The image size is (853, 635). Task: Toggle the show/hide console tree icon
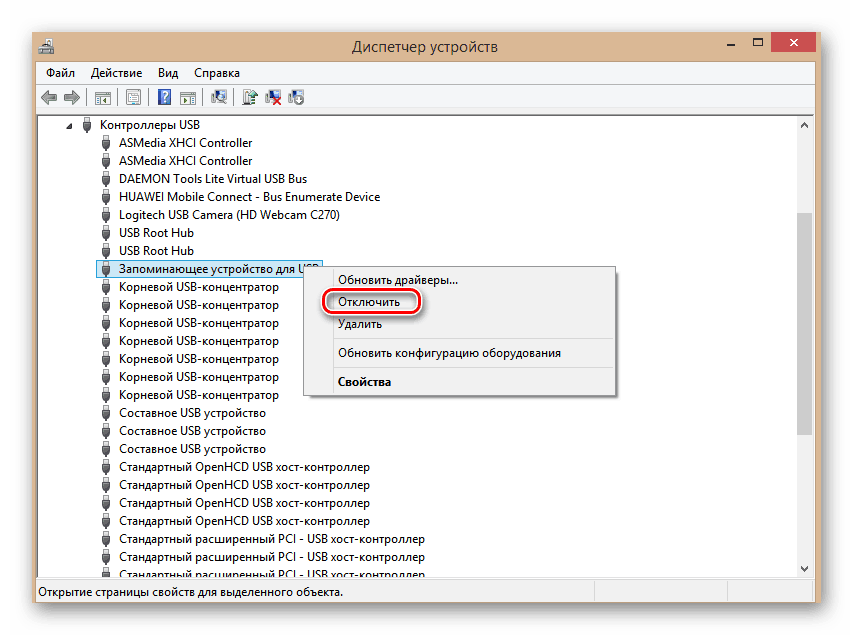pos(103,98)
